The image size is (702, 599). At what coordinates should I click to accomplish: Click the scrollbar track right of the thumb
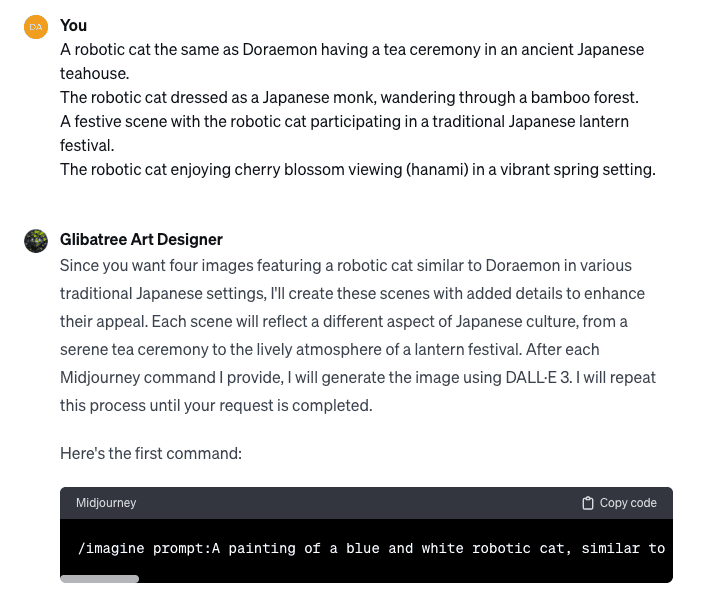point(400,578)
